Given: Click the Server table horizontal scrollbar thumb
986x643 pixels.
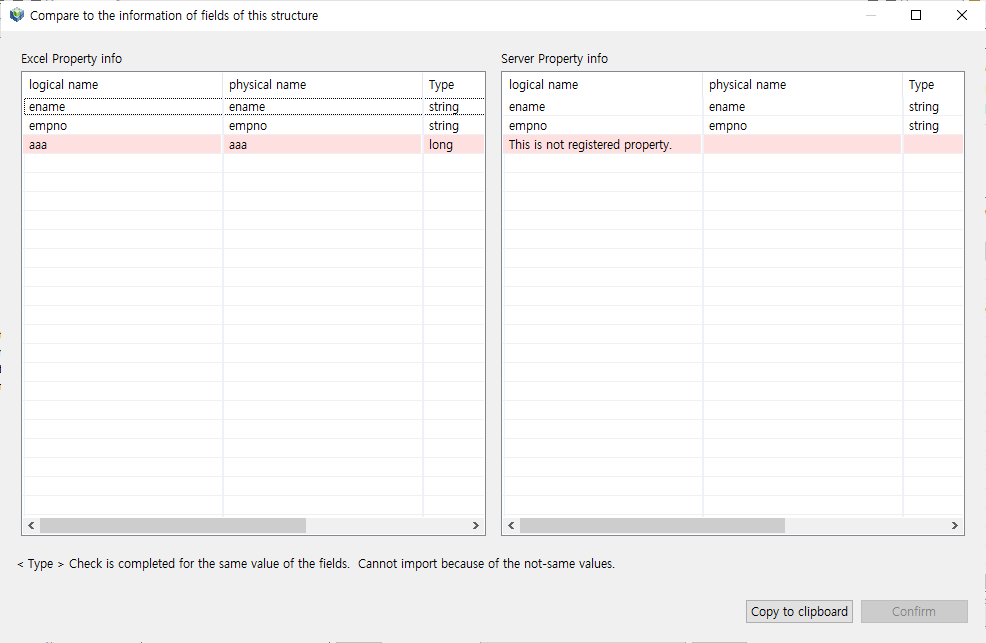Looking at the screenshot, I should [652, 526].
